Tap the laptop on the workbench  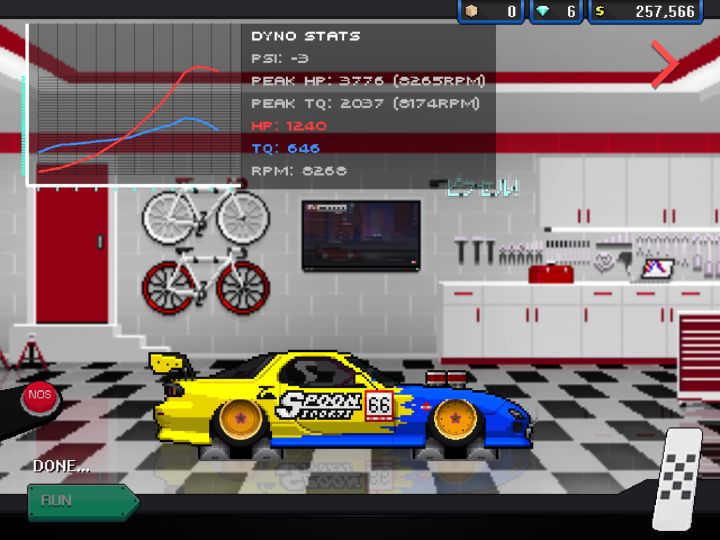point(658,268)
